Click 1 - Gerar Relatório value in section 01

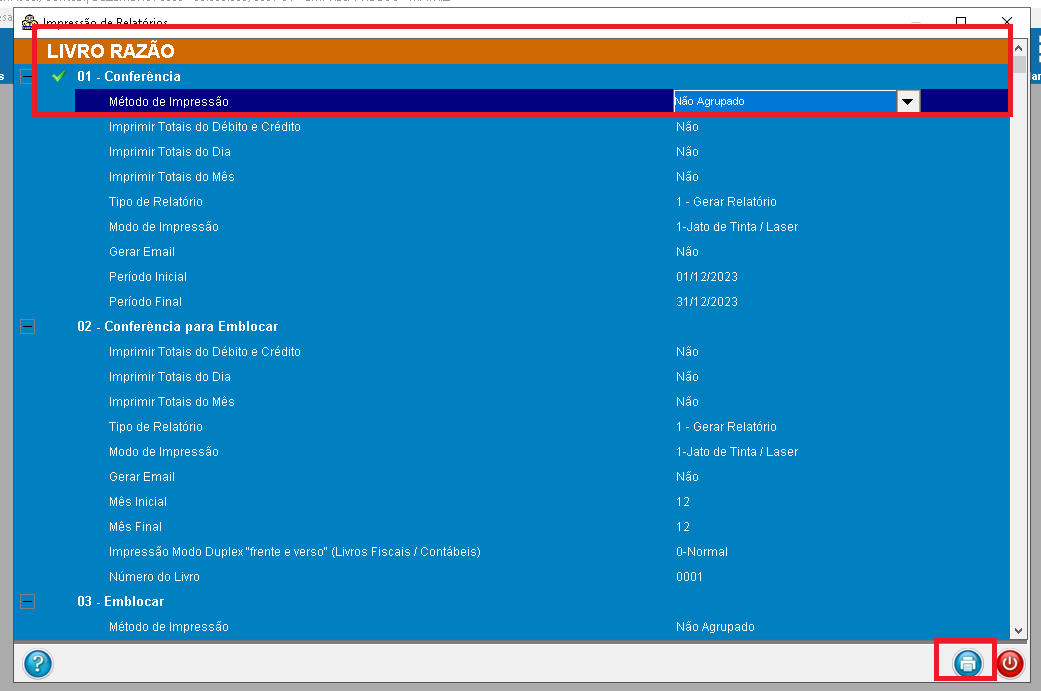point(726,202)
